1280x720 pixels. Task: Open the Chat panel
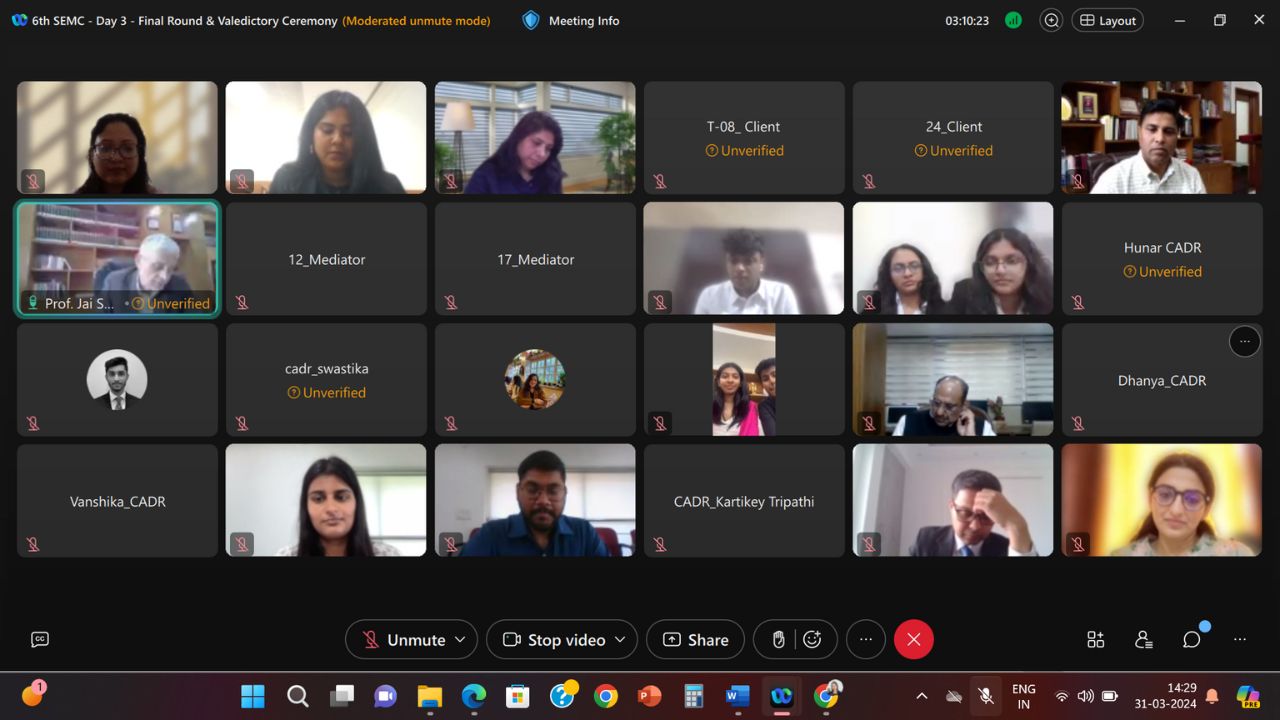[x=1191, y=640]
